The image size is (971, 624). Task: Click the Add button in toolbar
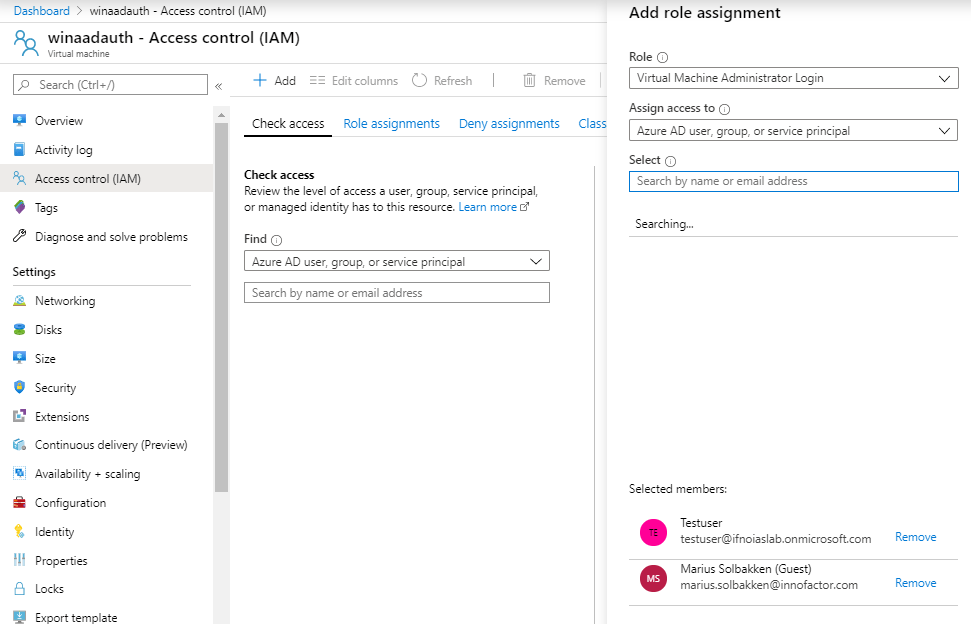pos(274,81)
